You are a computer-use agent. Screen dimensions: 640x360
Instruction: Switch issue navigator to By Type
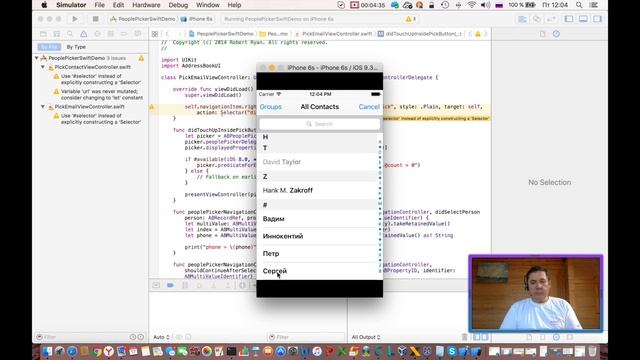click(76, 47)
